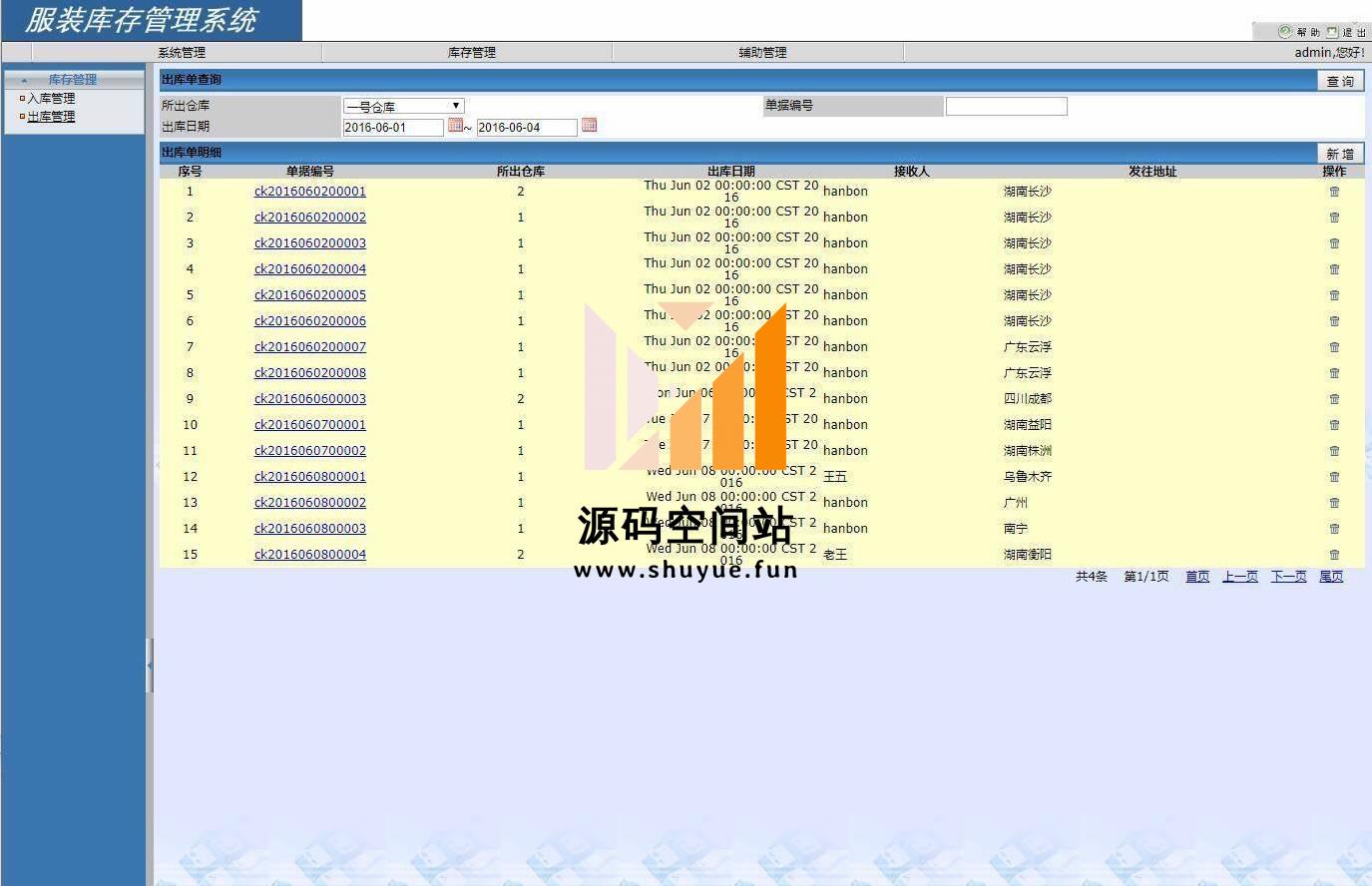The height and width of the screenshot is (886, 1372).
Task: Click the 单据编号 input field
Action: (x=1006, y=106)
